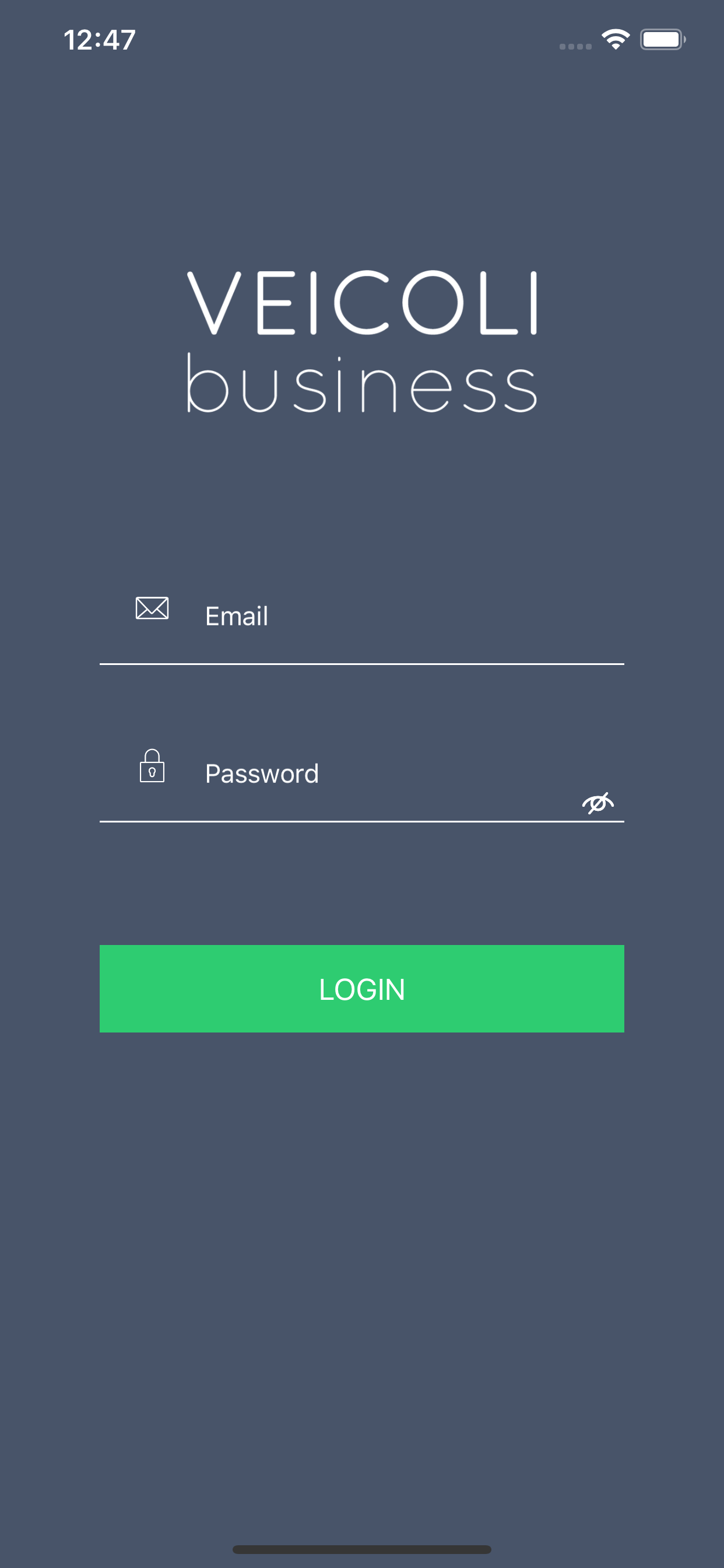Click the Password placeholder label
This screenshot has height=1568, width=724.
click(x=262, y=773)
